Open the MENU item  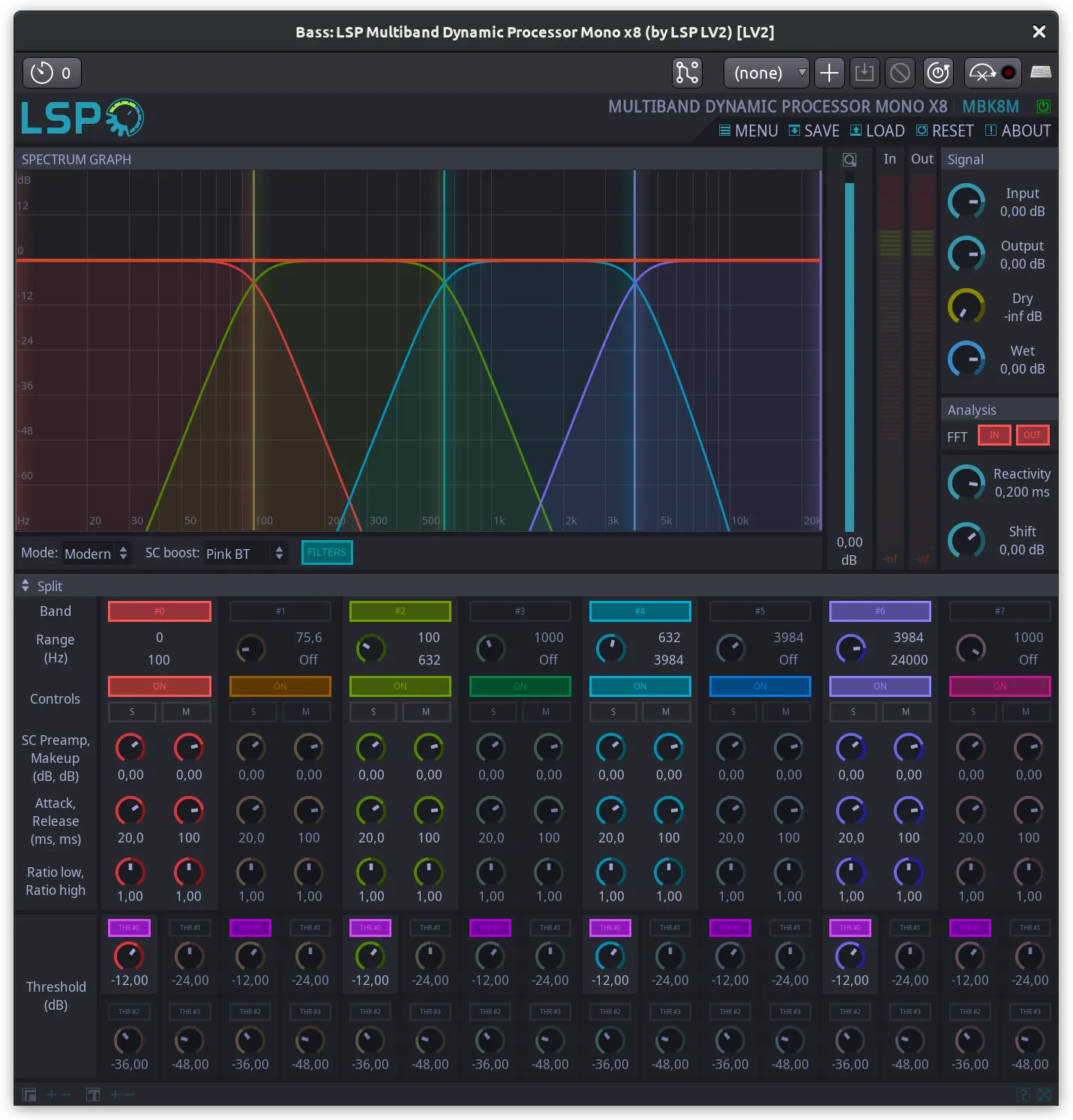coord(748,131)
